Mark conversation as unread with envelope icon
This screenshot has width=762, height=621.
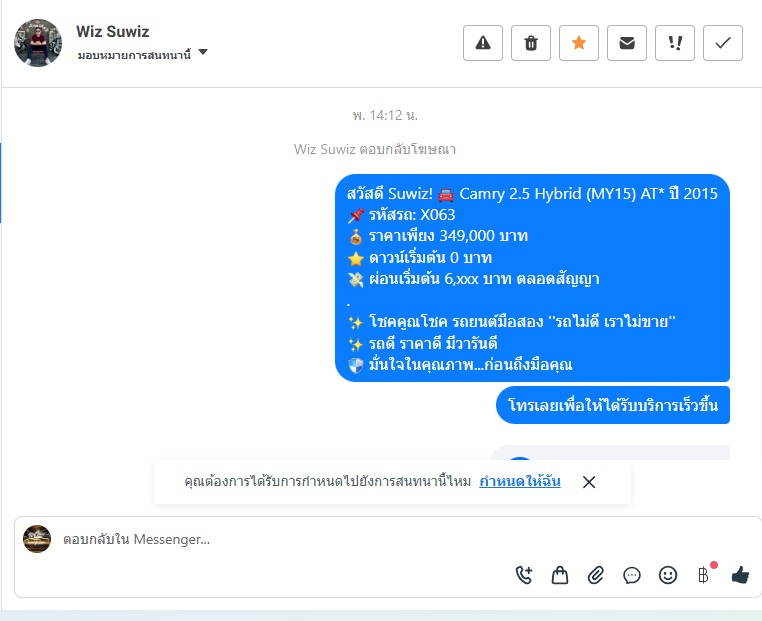627,43
